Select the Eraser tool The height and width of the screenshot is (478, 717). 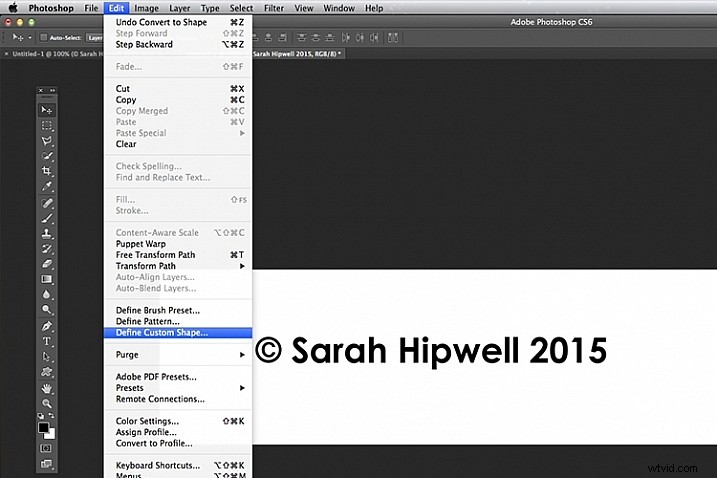coord(47,264)
